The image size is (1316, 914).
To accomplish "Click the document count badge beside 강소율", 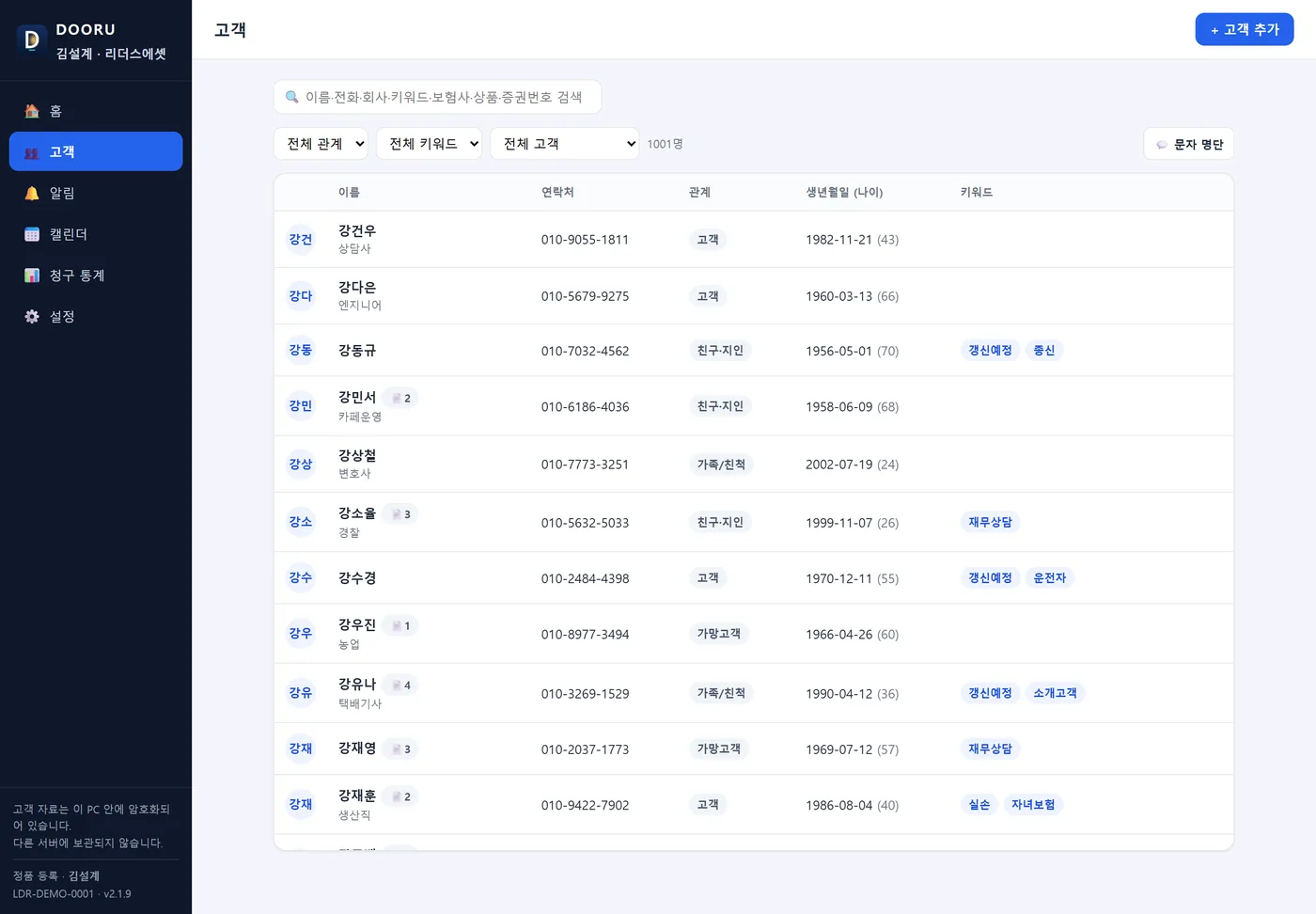I will [x=400, y=514].
